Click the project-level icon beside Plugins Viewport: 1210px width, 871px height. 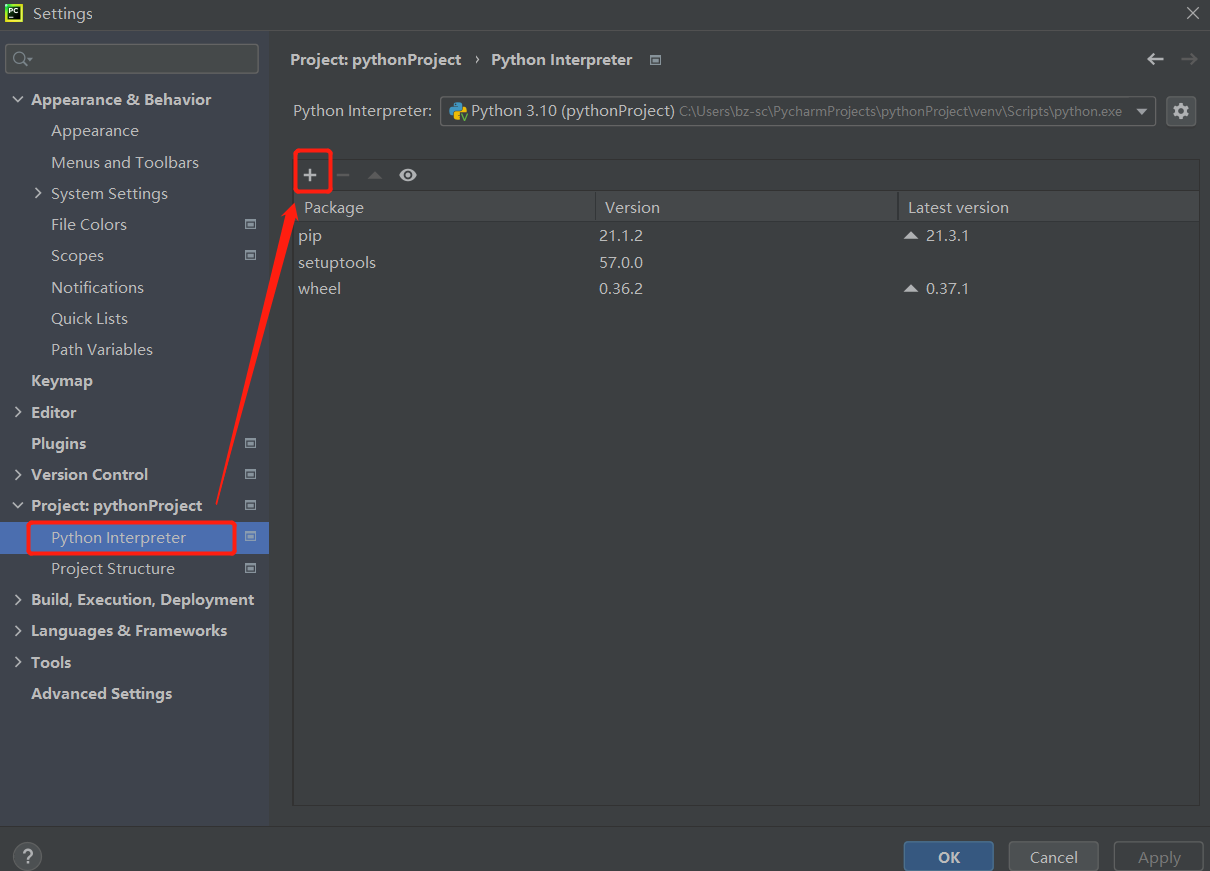coord(251,443)
